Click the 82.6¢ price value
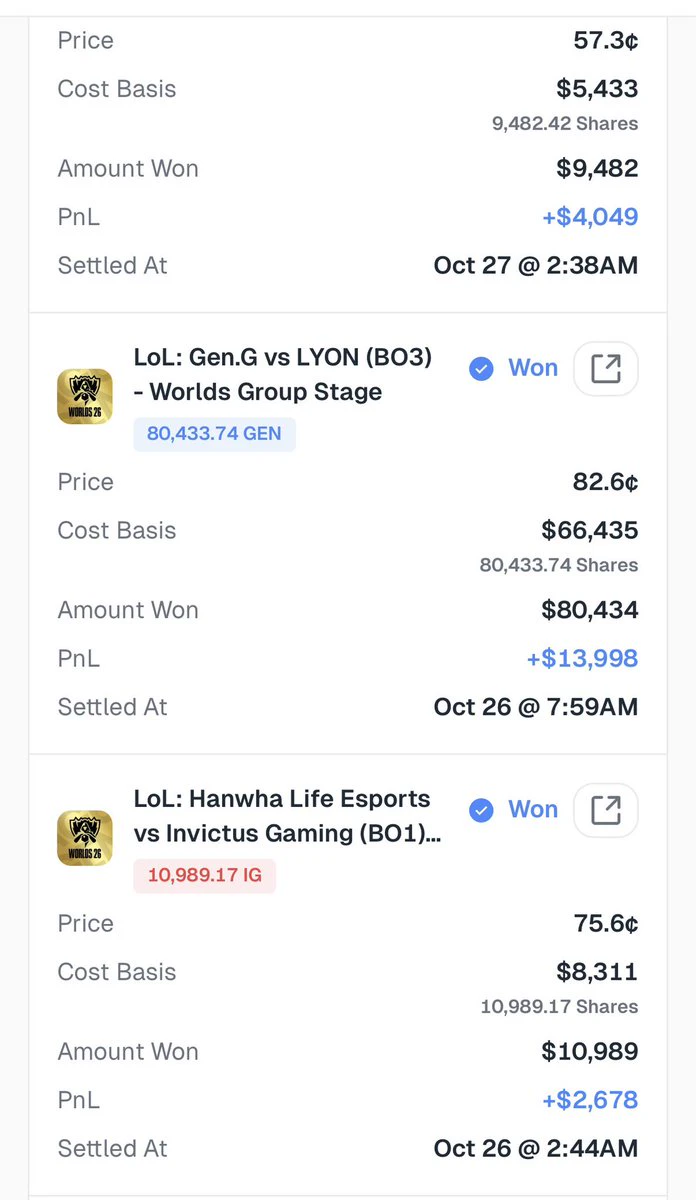 tap(606, 482)
